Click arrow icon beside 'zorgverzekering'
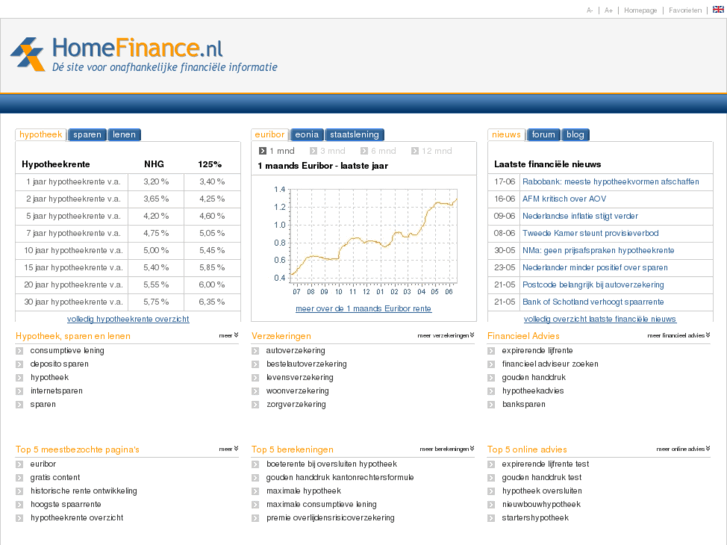Screen dimensions: 727x545 (x=255, y=405)
